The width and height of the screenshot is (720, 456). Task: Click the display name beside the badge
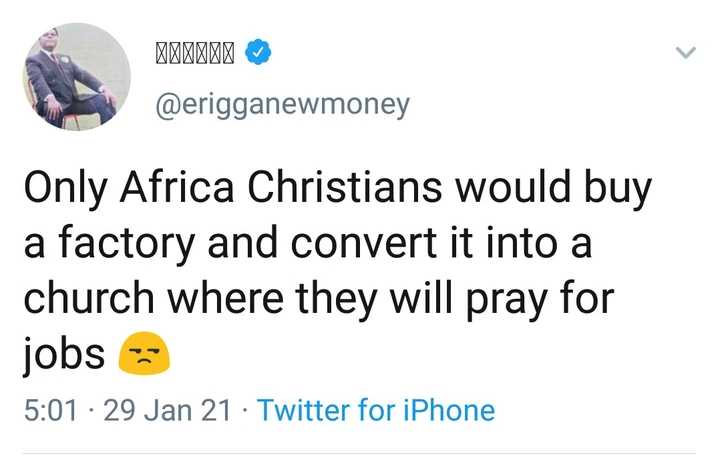195,50
